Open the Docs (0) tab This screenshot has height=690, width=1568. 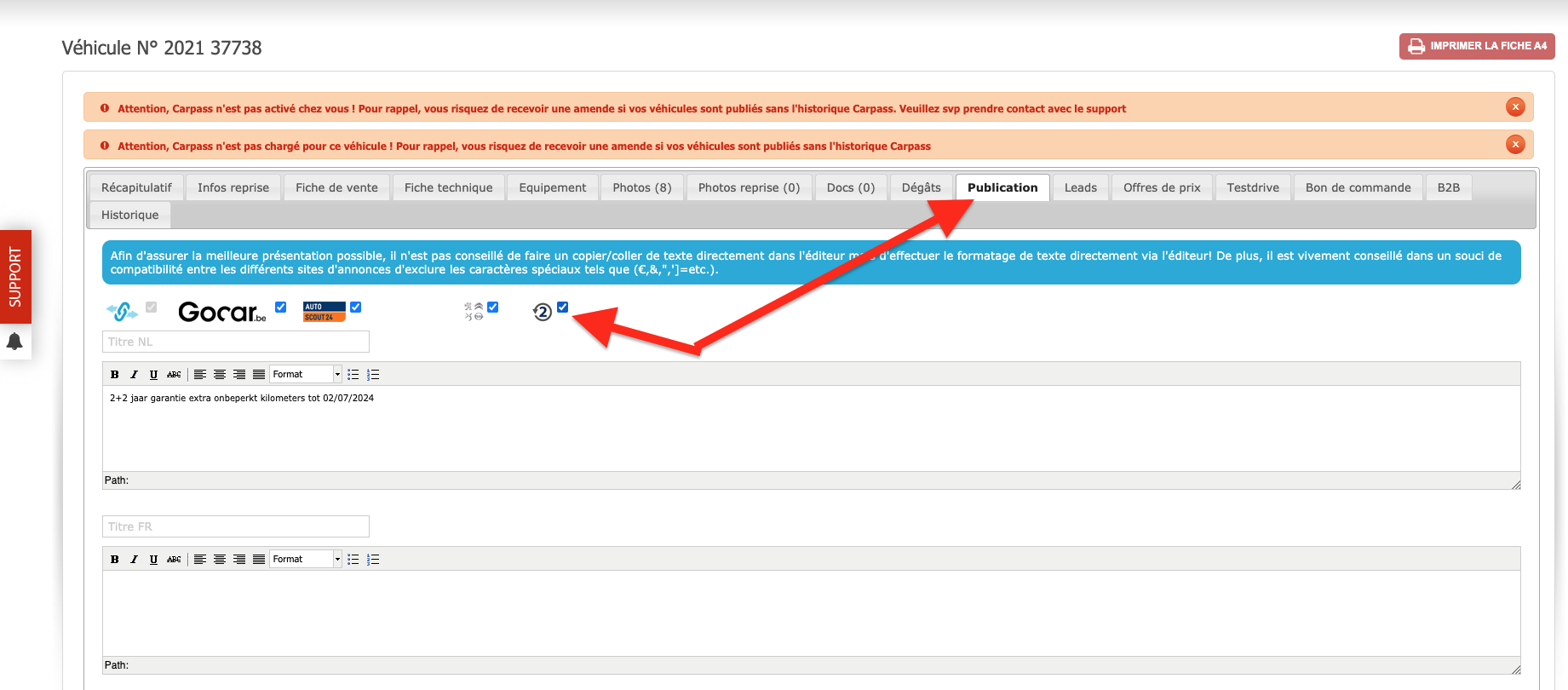click(x=851, y=187)
